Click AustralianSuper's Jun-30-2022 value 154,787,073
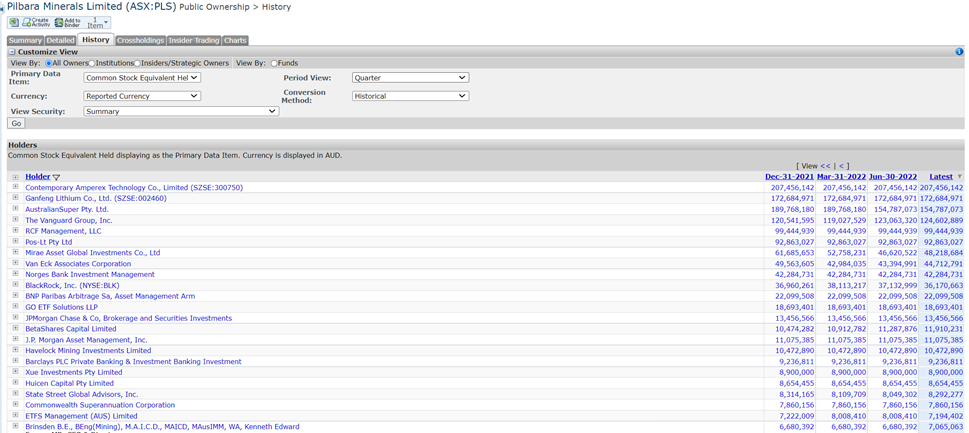 tap(894, 209)
